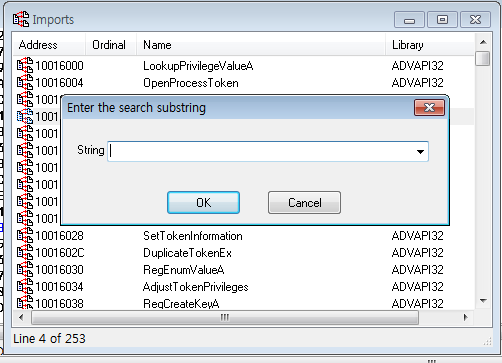Click ADVAPI32 library for SetTokenInformation row

418,236
